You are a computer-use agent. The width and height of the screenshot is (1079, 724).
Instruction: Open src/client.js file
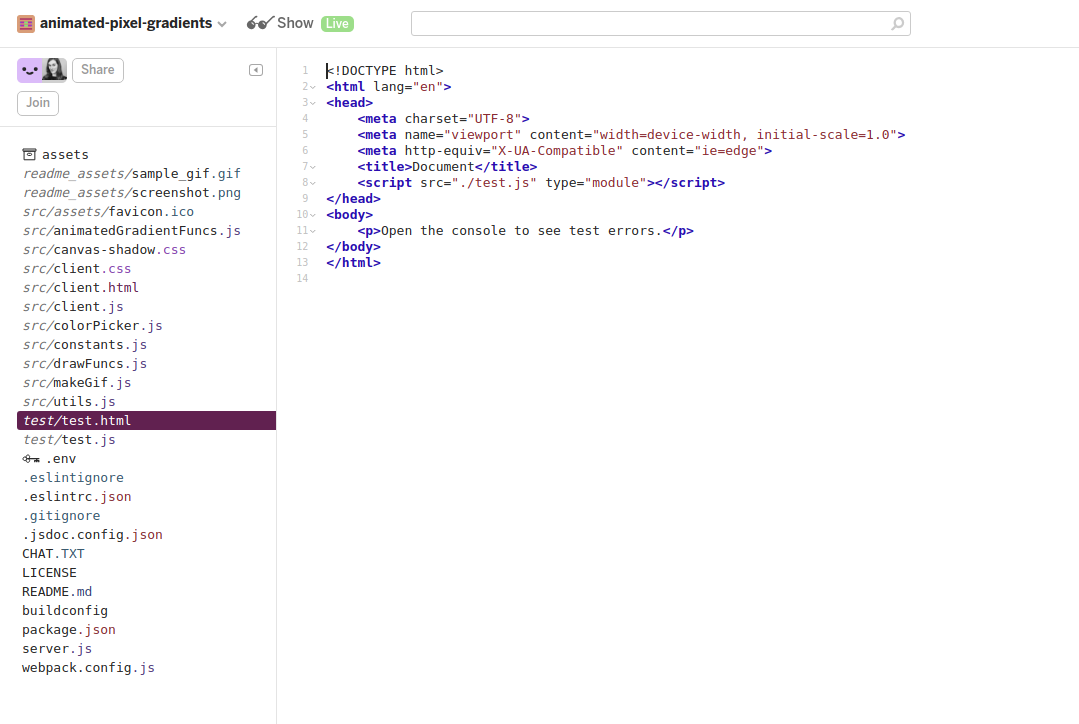tap(73, 307)
